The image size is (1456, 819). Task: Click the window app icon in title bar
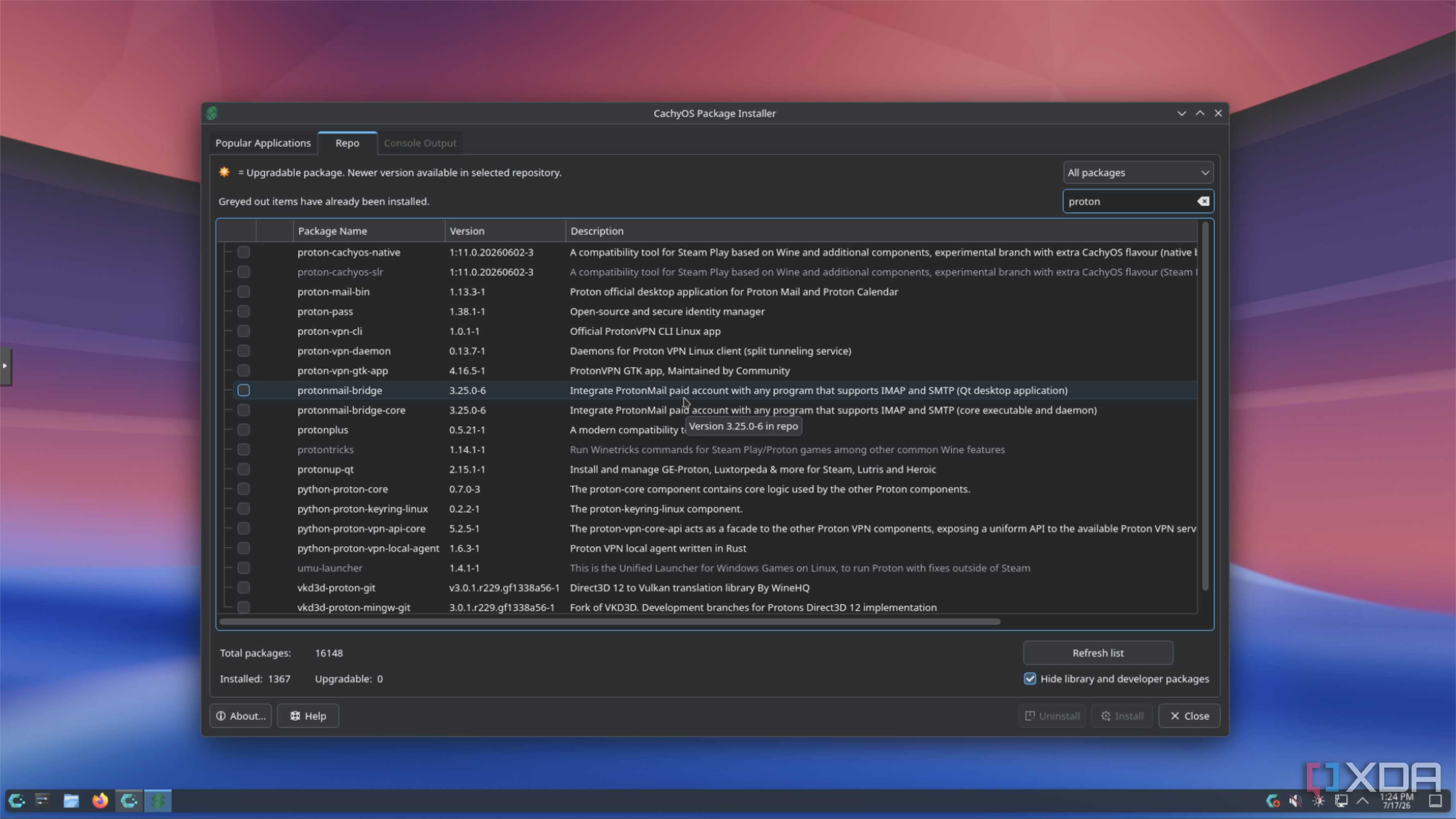pyautogui.click(x=212, y=113)
